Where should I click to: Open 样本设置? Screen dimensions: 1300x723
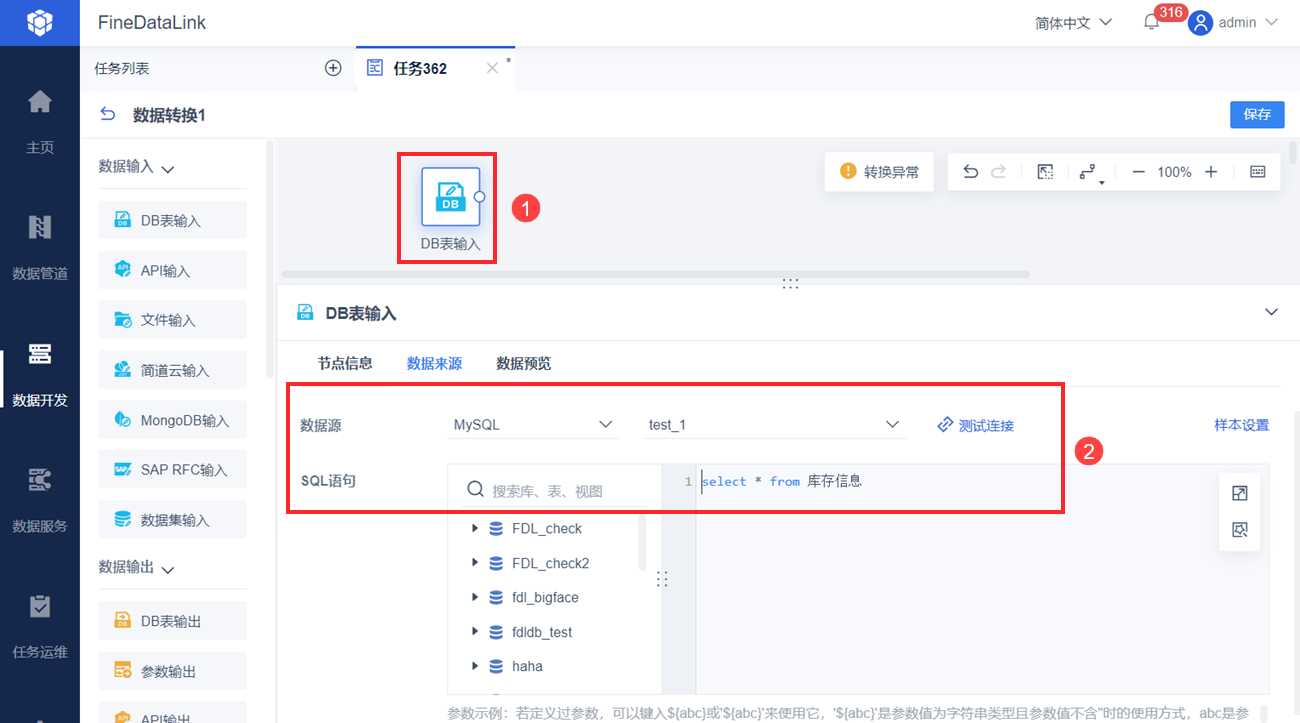1241,425
